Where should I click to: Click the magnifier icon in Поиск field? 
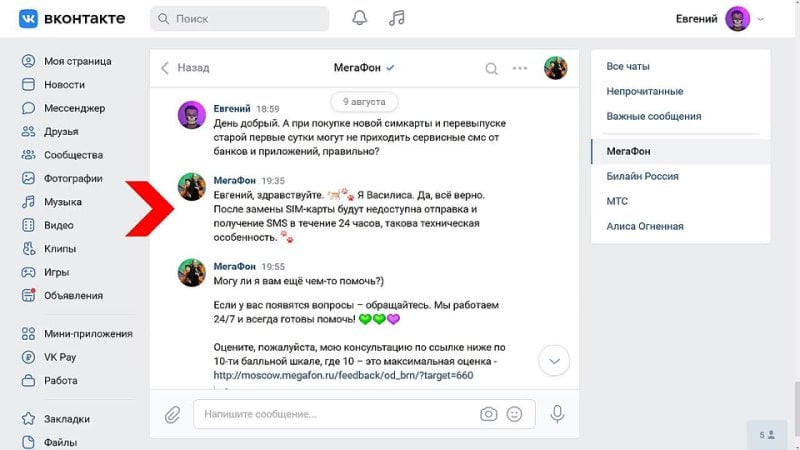(x=163, y=19)
